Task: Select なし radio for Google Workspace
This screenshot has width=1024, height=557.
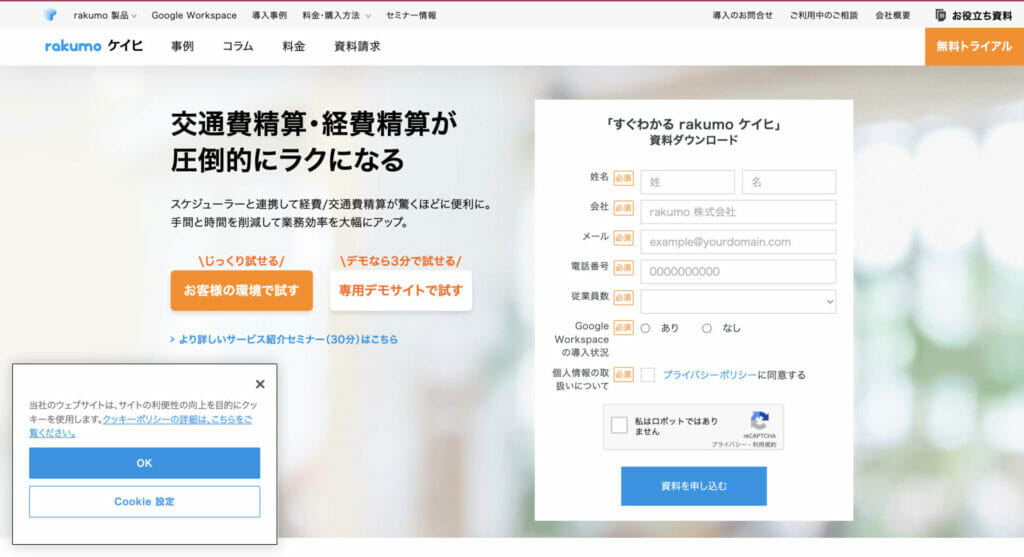Action: 707,328
